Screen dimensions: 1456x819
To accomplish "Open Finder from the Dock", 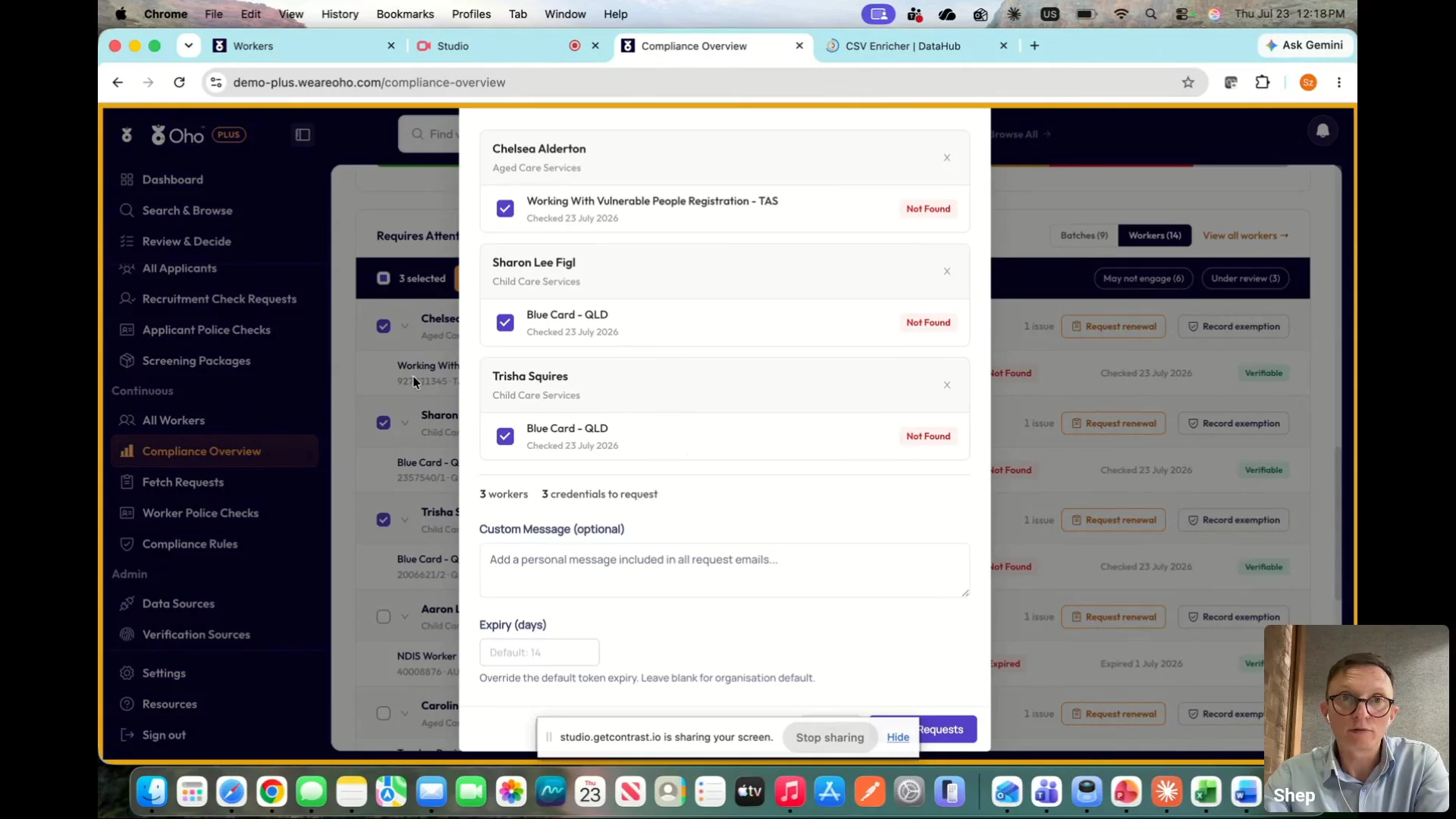I will point(152,792).
